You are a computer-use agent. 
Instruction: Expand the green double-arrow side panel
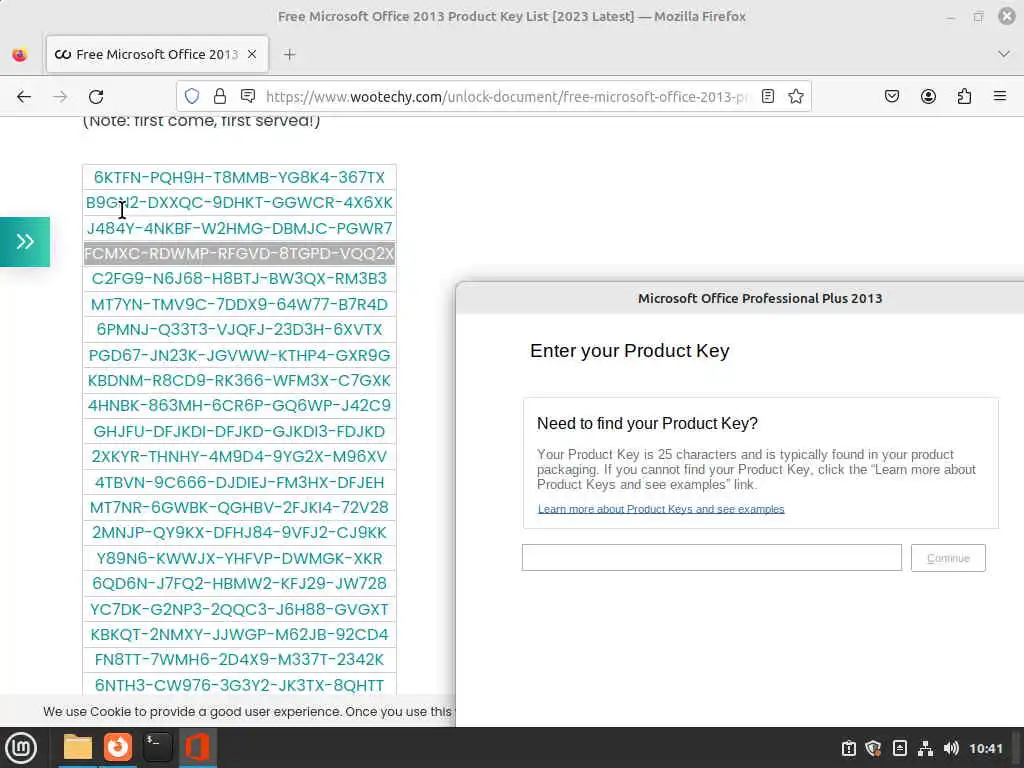tap(25, 242)
